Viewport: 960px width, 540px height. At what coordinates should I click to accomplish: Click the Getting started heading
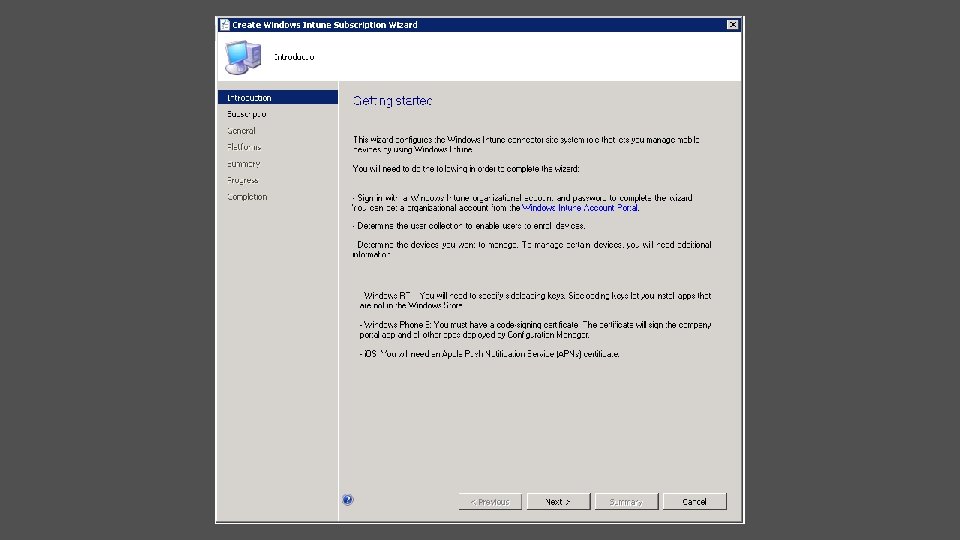[392, 100]
